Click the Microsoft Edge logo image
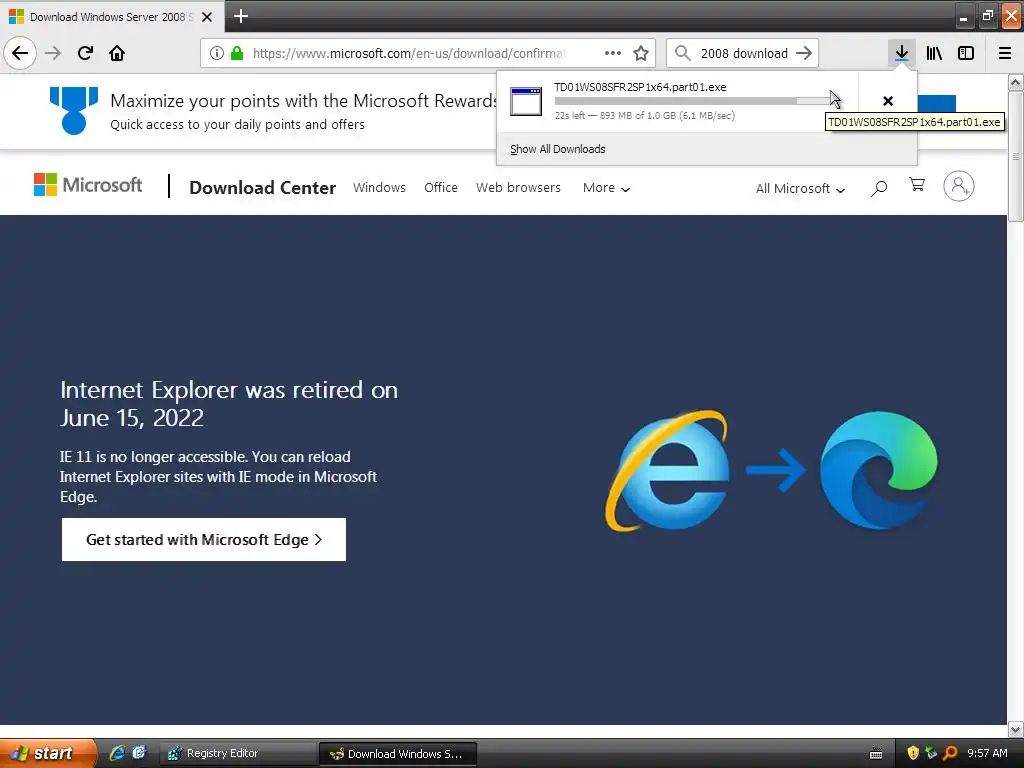 [879, 470]
